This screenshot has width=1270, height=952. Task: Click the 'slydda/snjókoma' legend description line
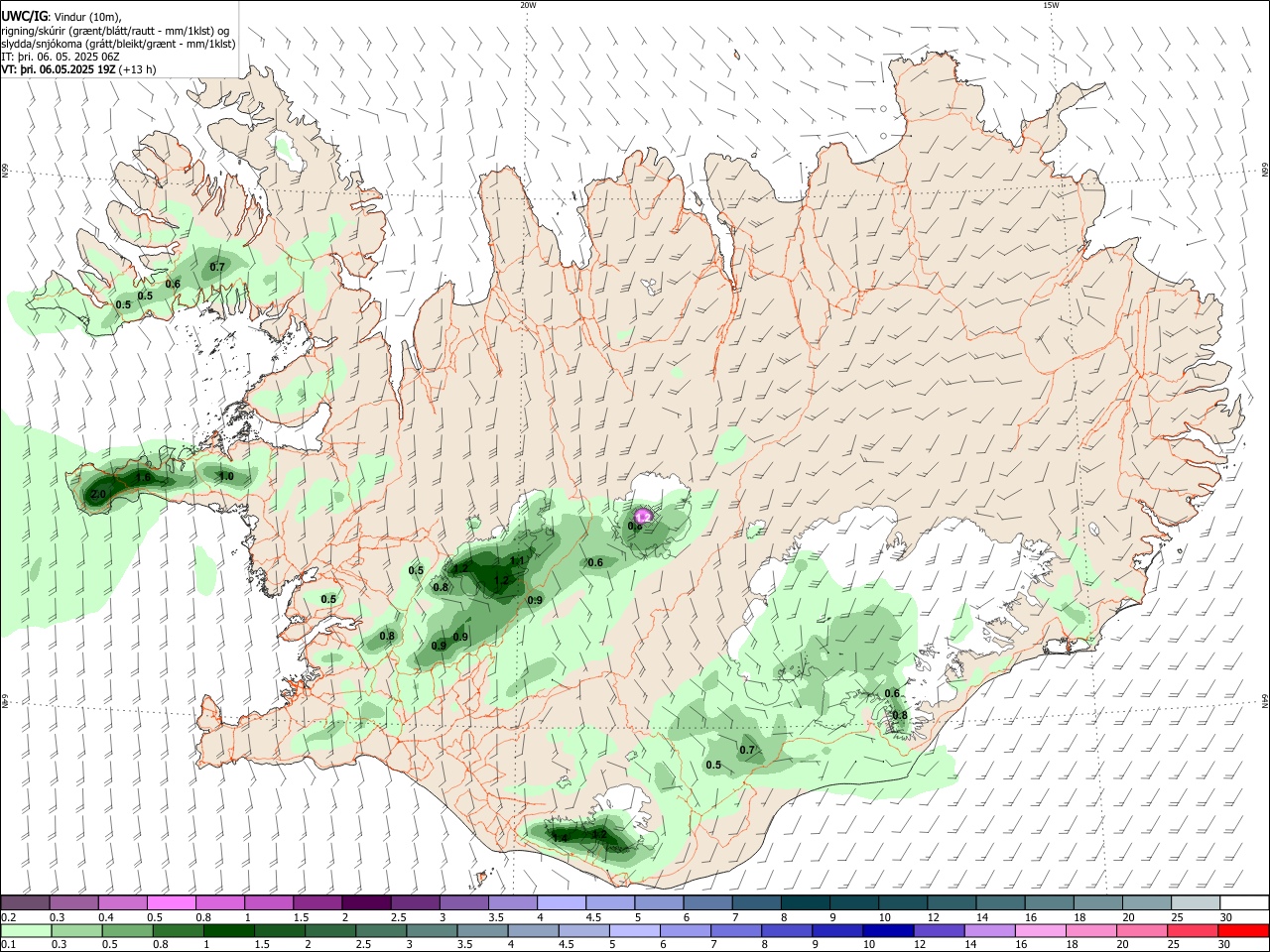pos(118,44)
